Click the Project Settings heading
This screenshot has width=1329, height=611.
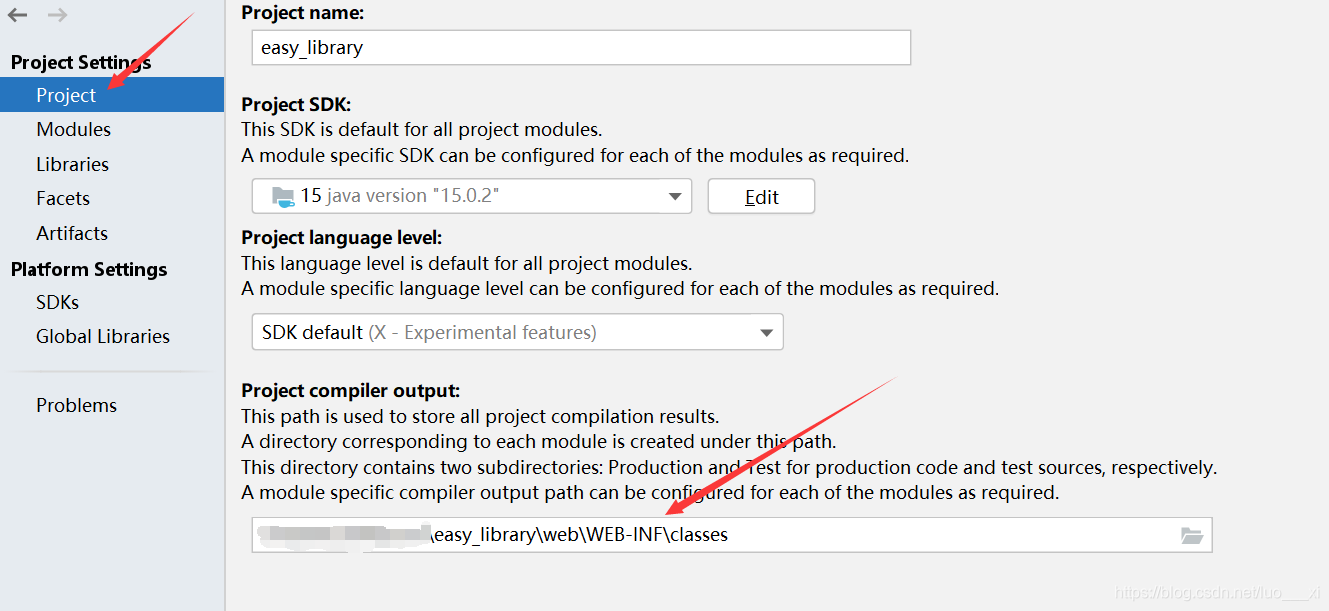pos(81,62)
